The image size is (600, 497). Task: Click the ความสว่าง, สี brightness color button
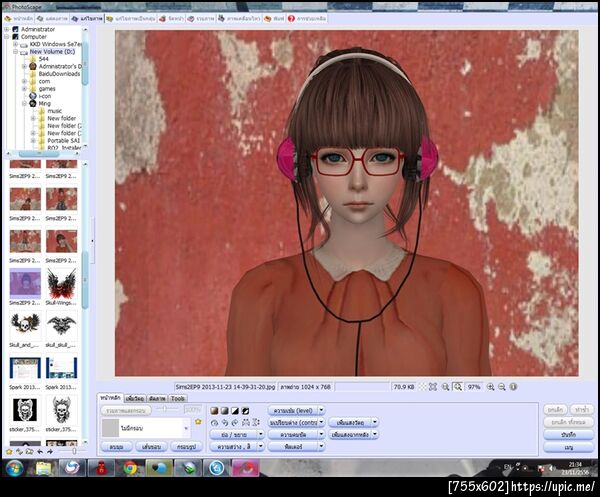234,446
